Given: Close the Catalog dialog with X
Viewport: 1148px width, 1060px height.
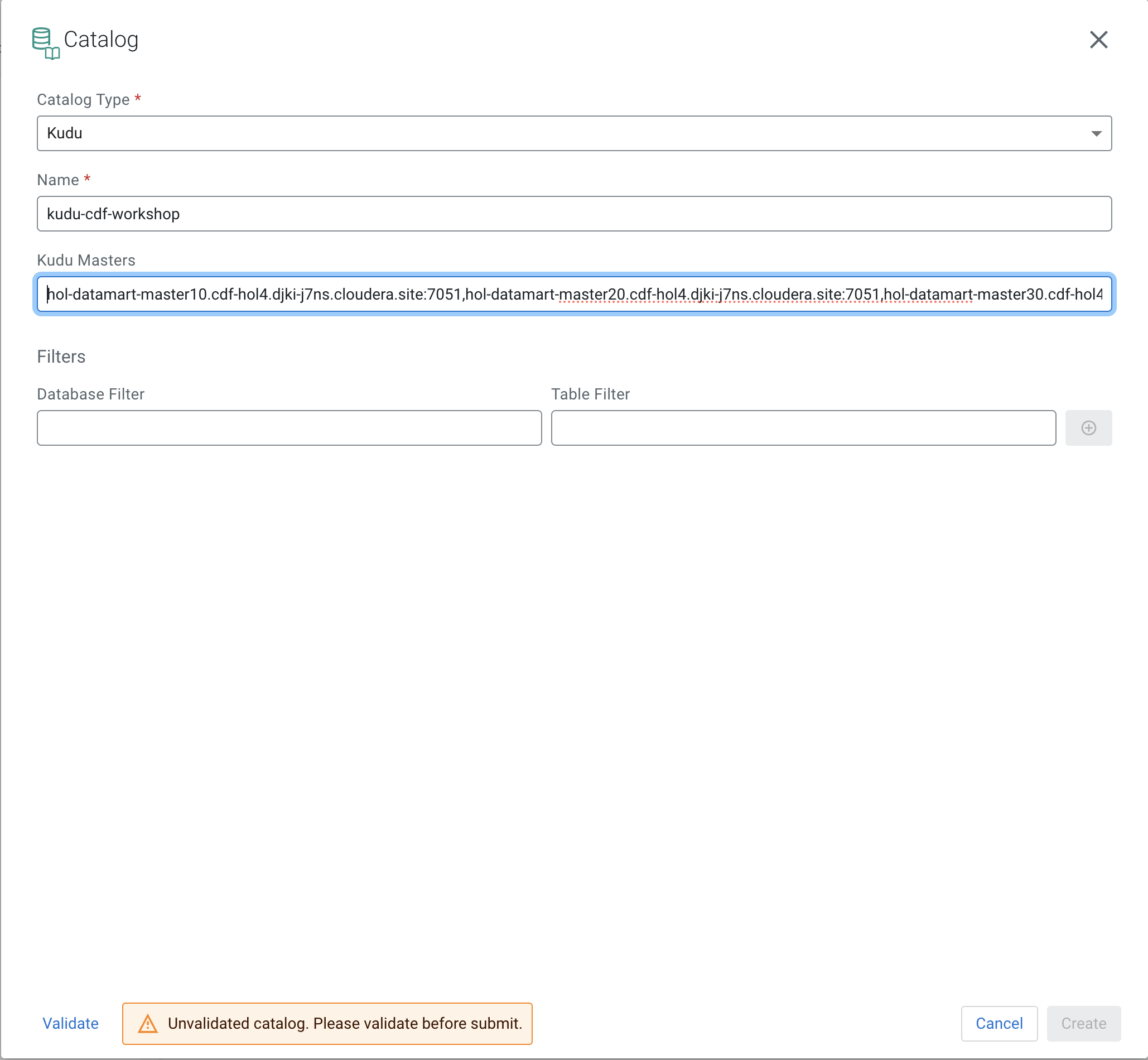Looking at the screenshot, I should 1098,40.
